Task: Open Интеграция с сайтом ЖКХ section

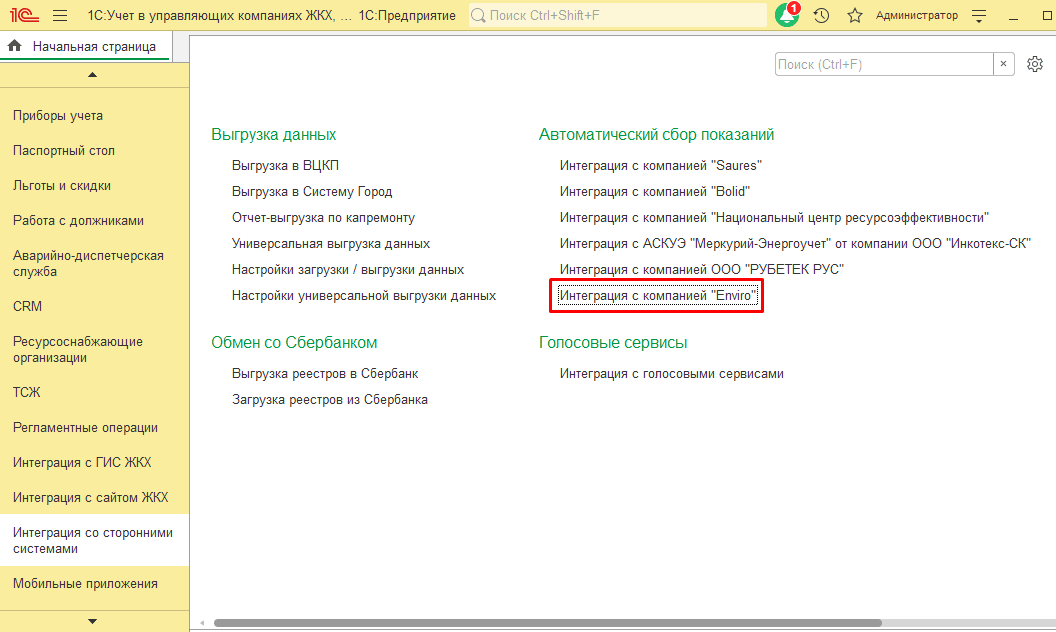Action: coord(91,497)
